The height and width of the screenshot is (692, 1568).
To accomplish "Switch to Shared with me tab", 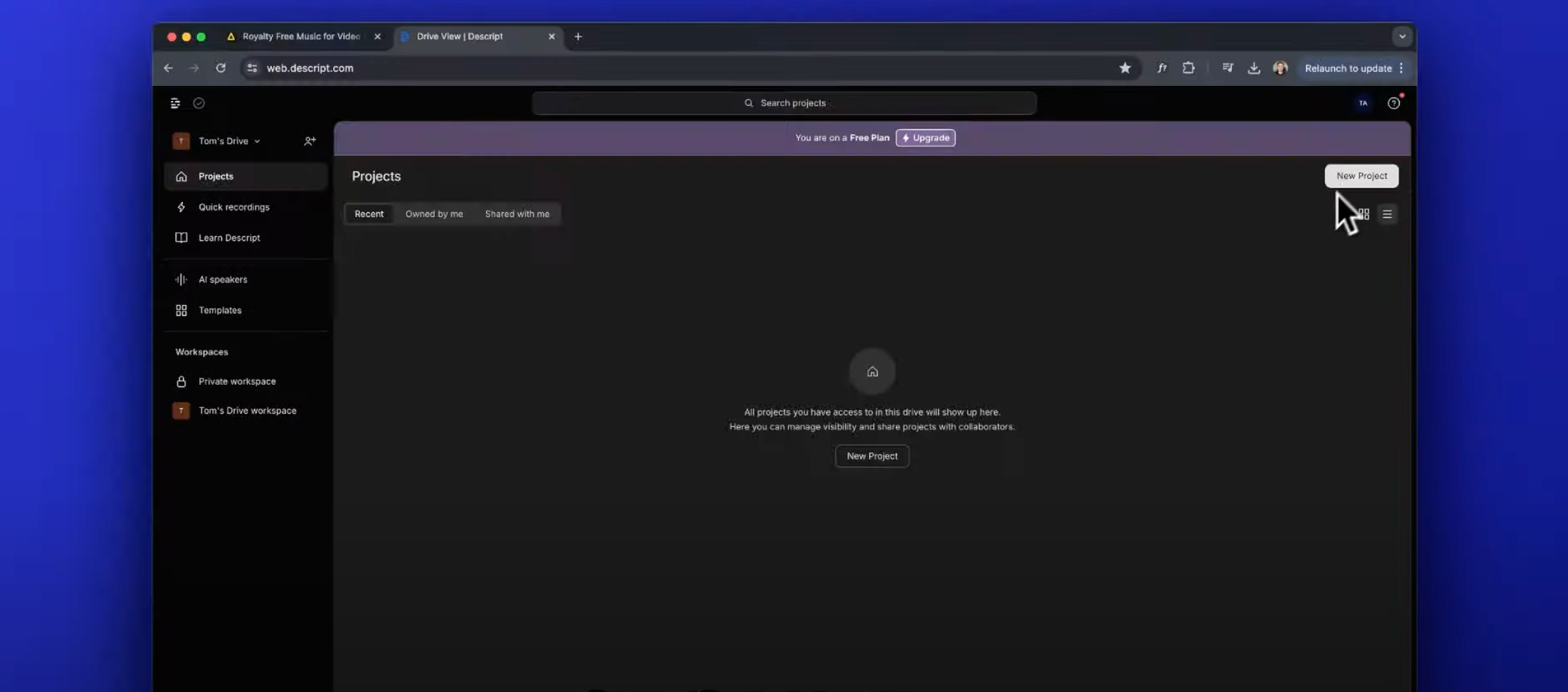I will (517, 214).
